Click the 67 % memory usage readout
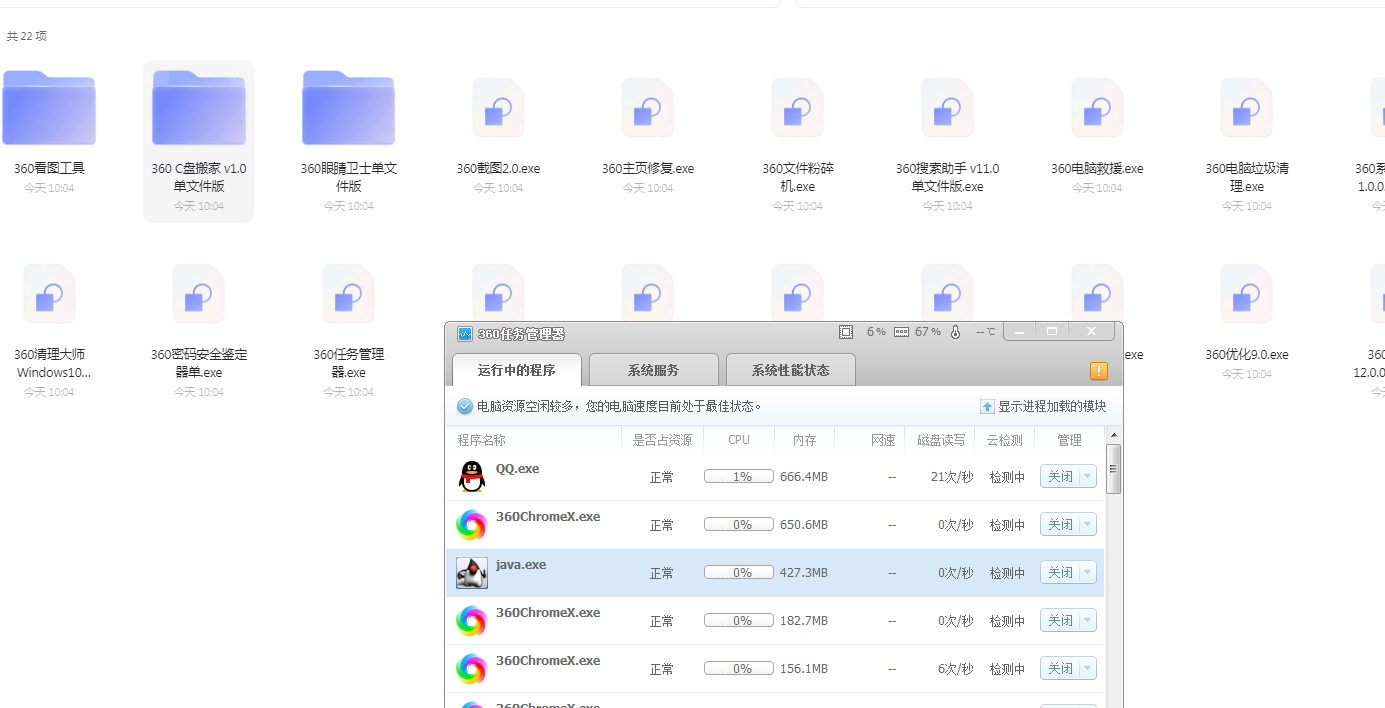The width and height of the screenshot is (1385, 708). tap(928, 332)
